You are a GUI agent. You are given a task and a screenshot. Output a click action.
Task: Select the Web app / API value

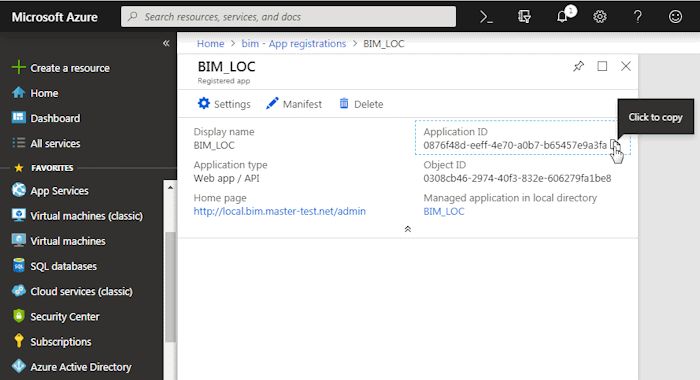(226, 178)
